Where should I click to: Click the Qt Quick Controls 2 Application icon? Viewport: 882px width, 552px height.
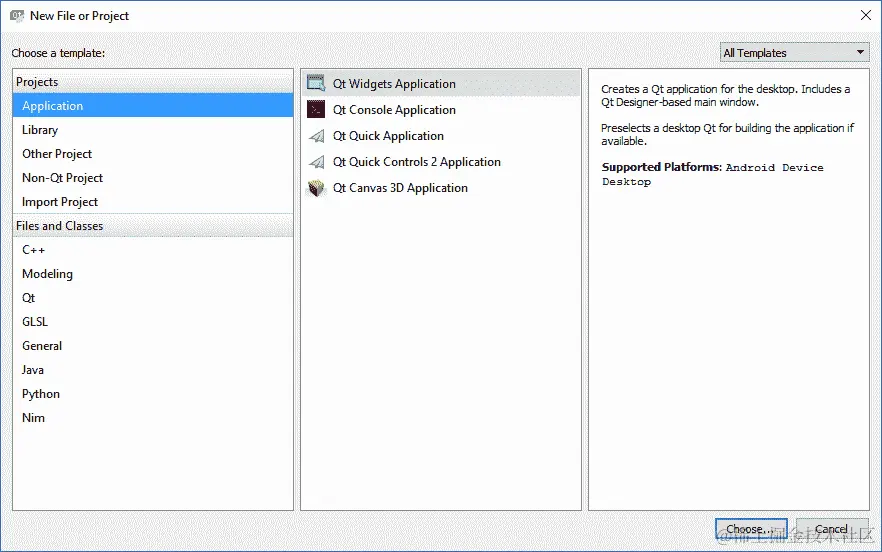[317, 162]
